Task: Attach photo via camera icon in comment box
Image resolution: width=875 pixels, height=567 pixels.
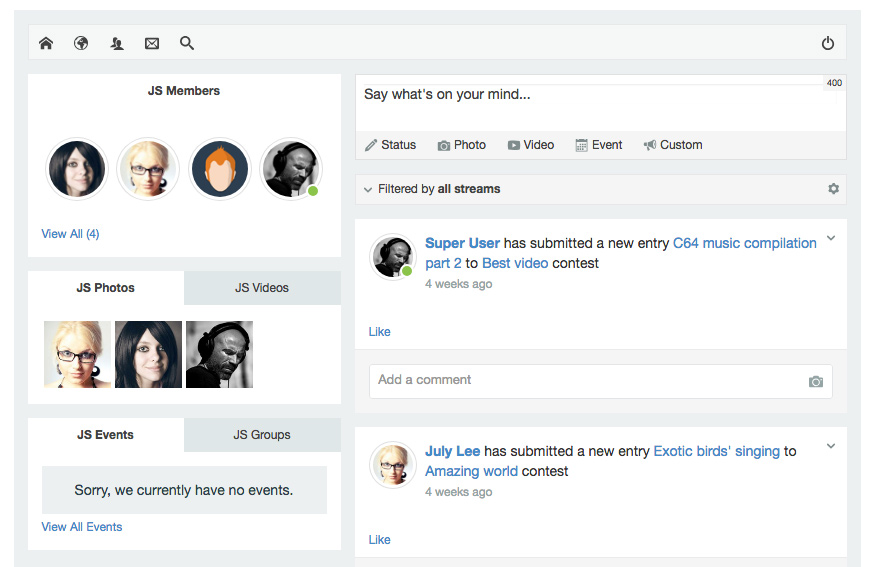Action: (816, 382)
